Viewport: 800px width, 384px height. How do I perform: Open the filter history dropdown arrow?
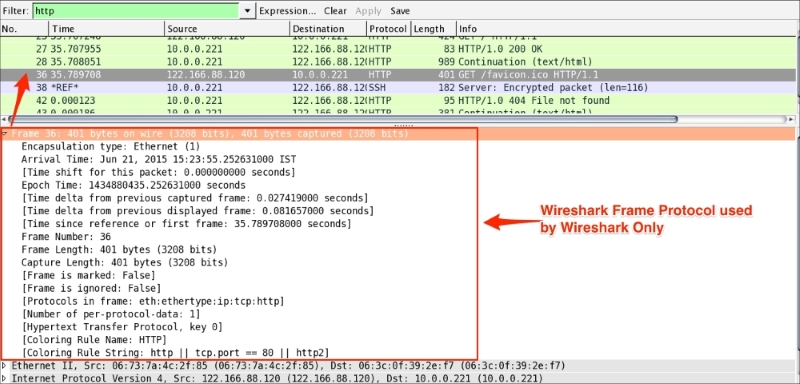pyautogui.click(x=247, y=11)
